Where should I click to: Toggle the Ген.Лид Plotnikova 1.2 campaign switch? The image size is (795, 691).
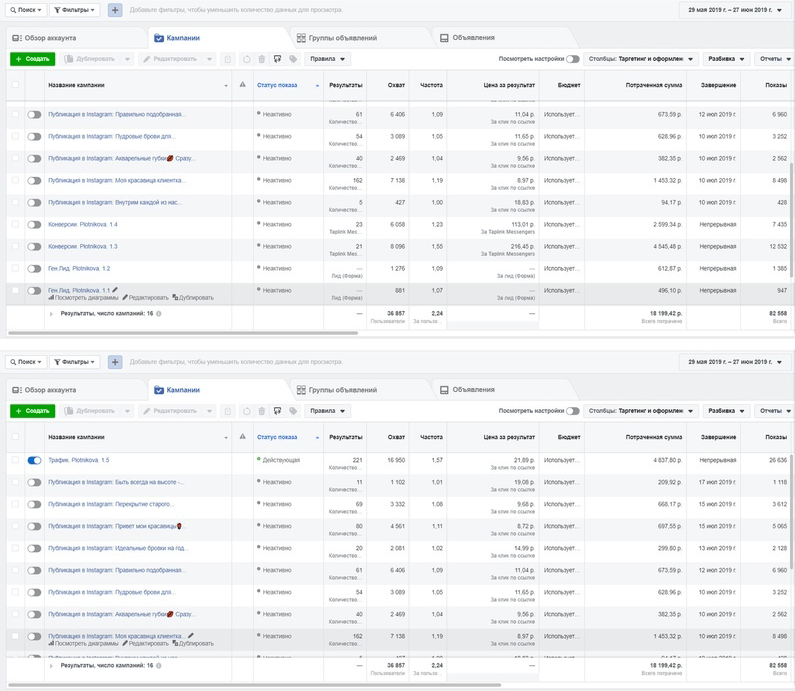[34, 269]
